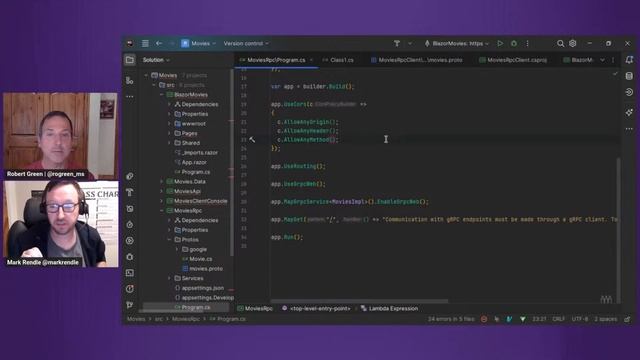This screenshot has width=640, height=360.
Task: Show more tool windows in right sidebar
Action: 629,129
